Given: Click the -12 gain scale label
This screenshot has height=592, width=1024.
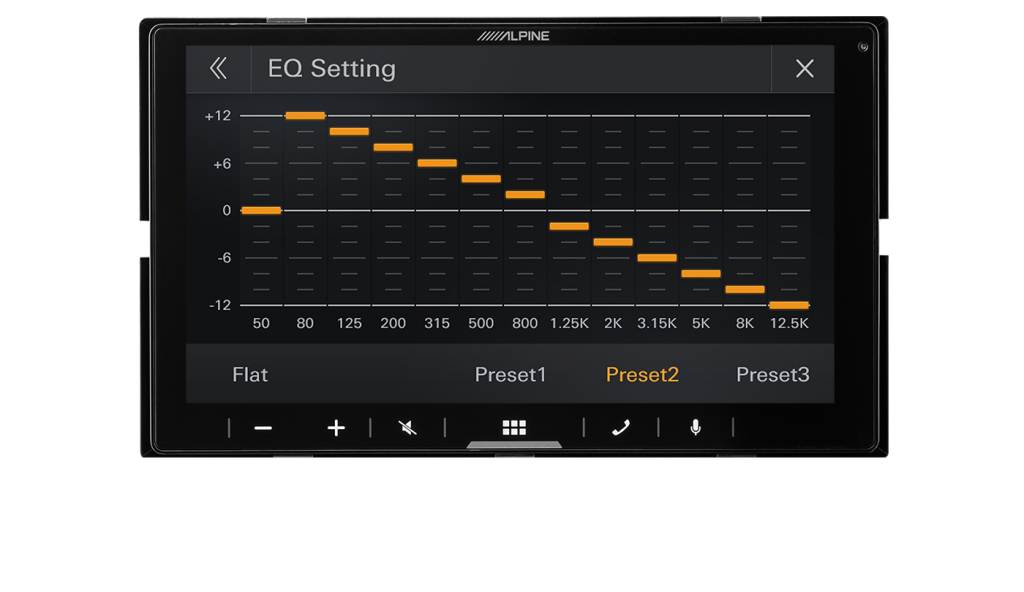Looking at the screenshot, I should coord(220,305).
